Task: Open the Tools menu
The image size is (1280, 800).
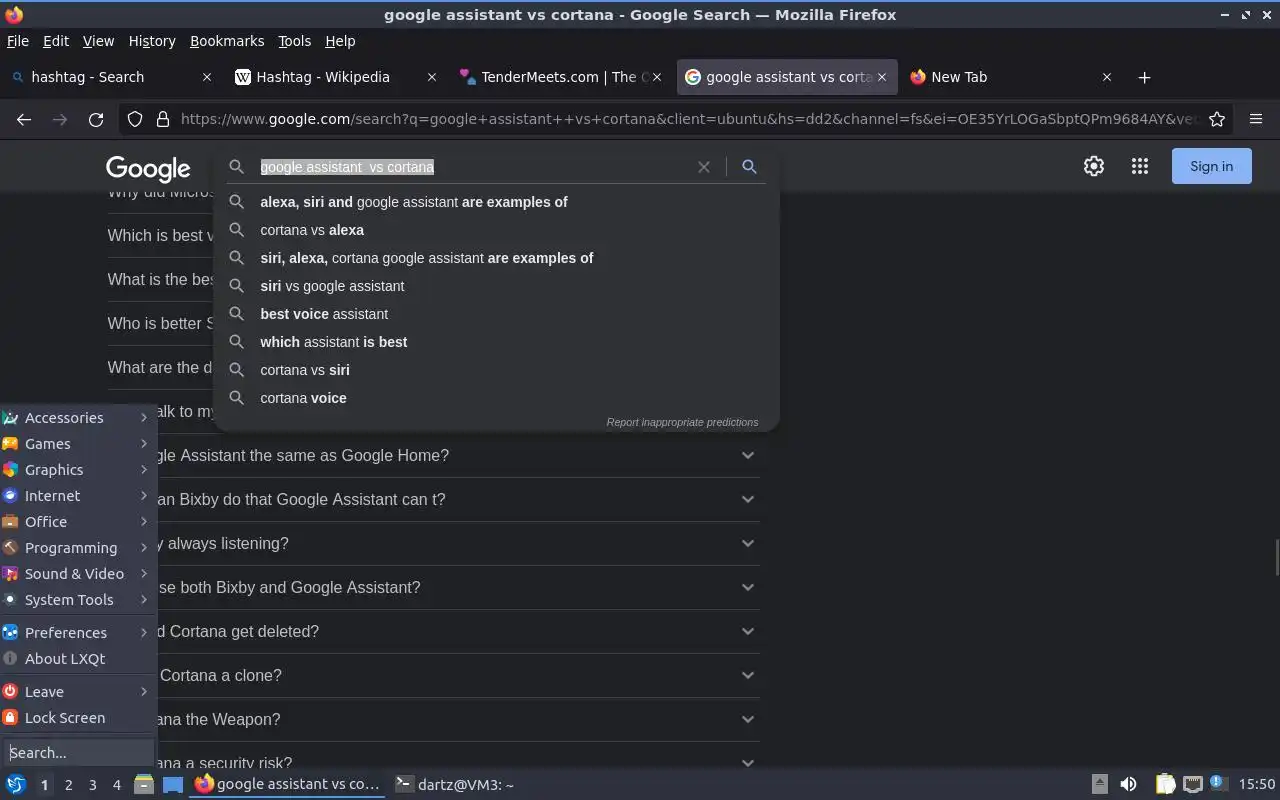Action: pyautogui.click(x=294, y=41)
